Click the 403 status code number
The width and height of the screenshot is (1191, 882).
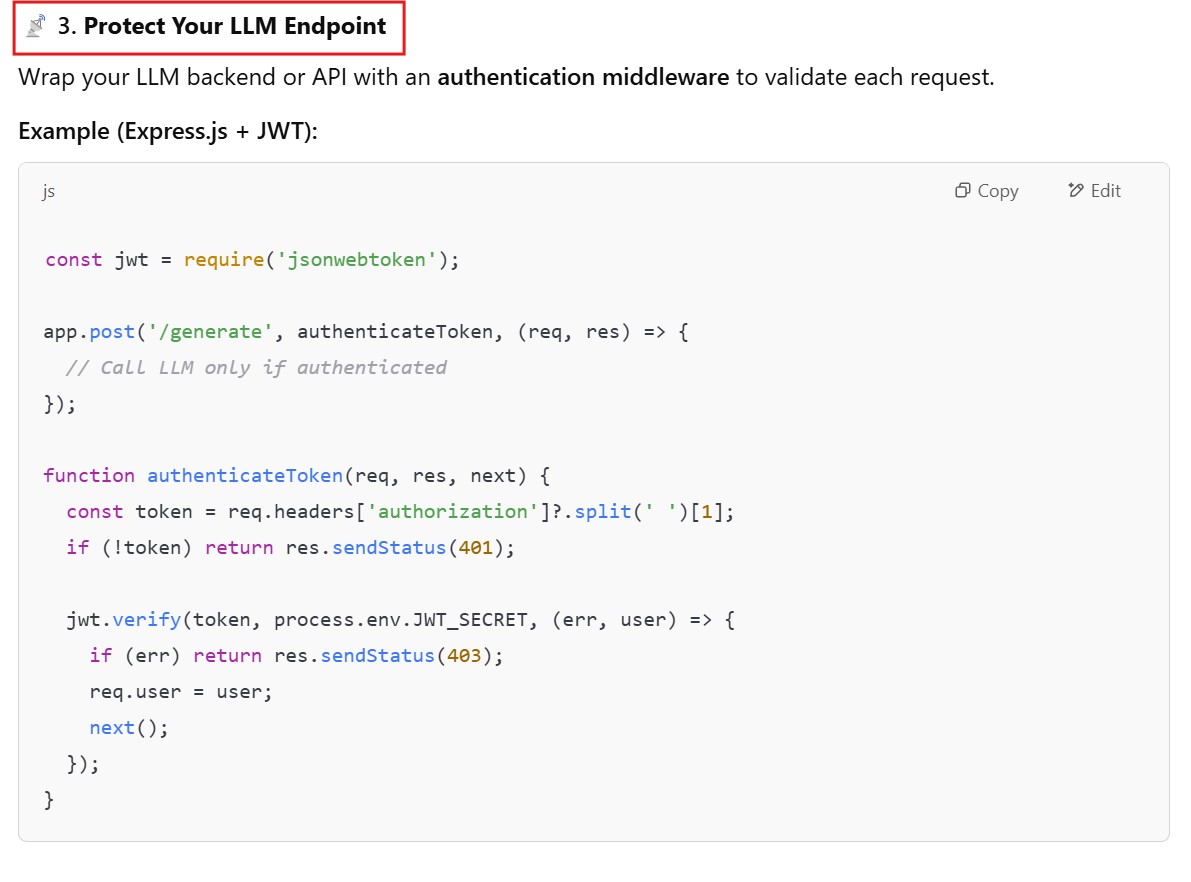pos(463,656)
